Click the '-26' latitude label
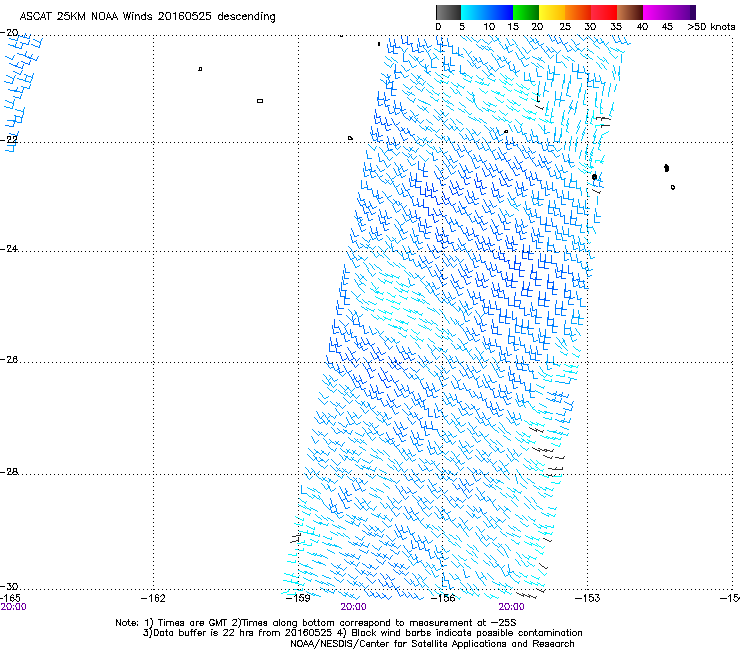The width and height of the screenshot is (740, 650). [9, 360]
